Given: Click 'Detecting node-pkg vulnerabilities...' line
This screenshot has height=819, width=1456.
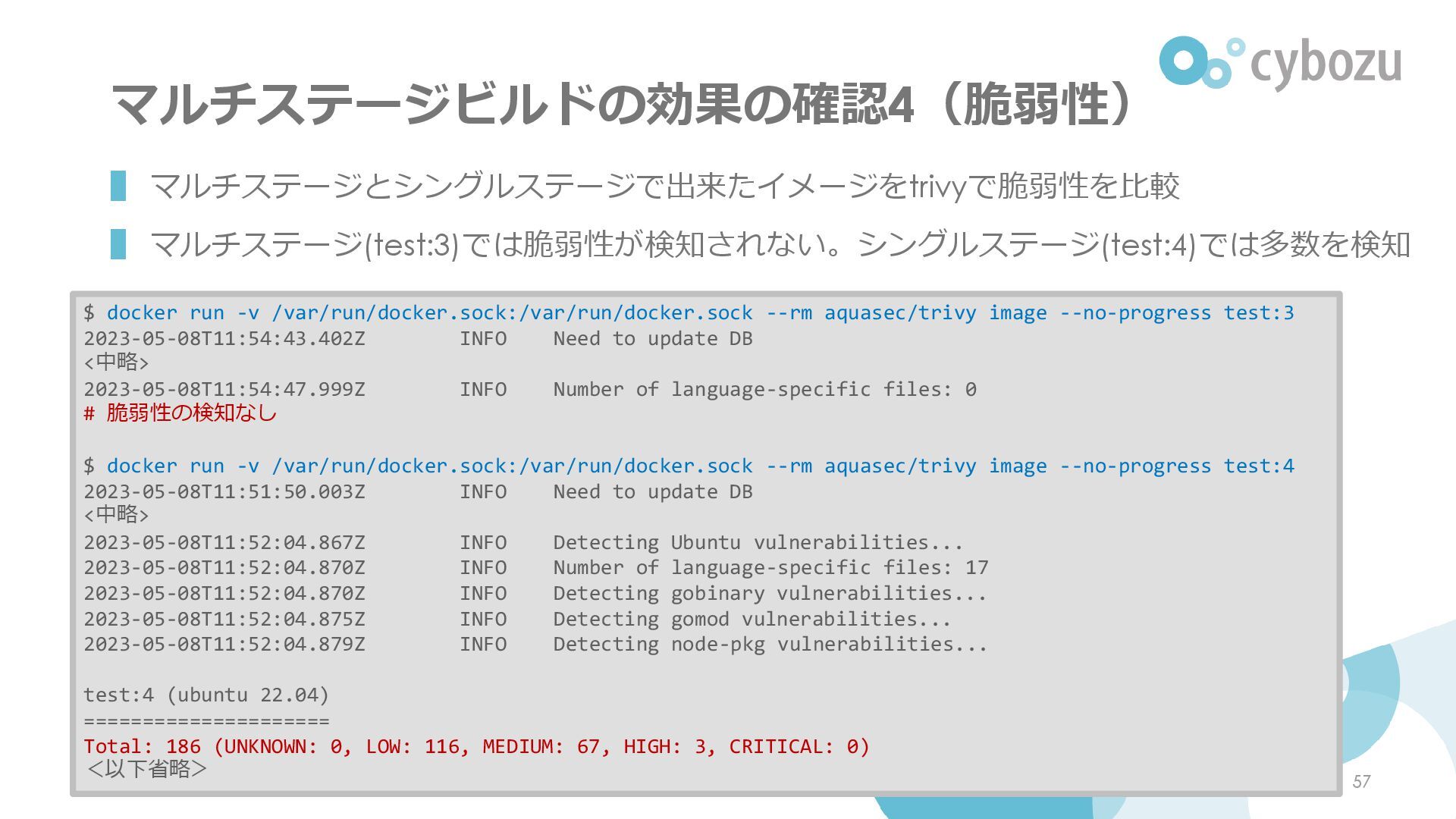Looking at the screenshot, I should click(x=535, y=644).
